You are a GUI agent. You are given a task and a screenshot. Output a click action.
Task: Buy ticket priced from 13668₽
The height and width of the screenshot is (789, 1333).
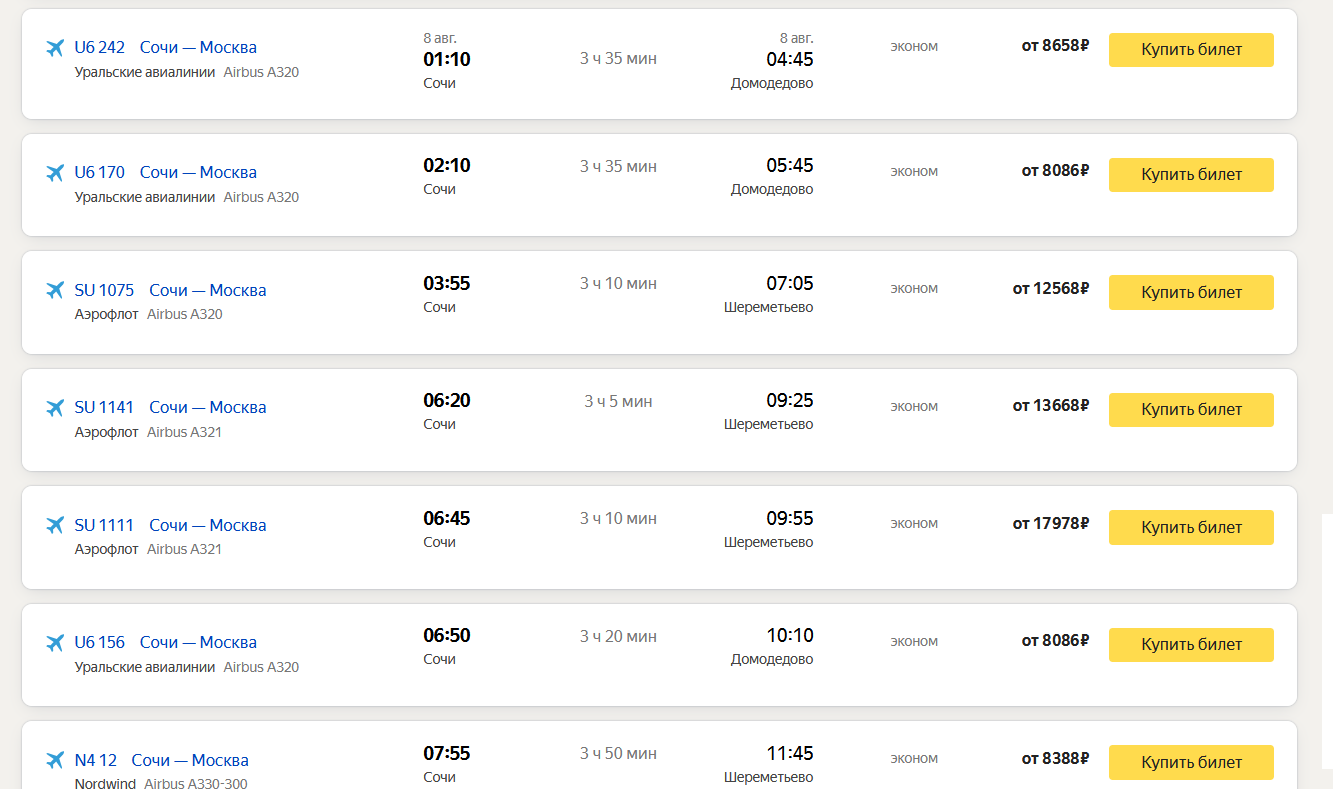1191,410
